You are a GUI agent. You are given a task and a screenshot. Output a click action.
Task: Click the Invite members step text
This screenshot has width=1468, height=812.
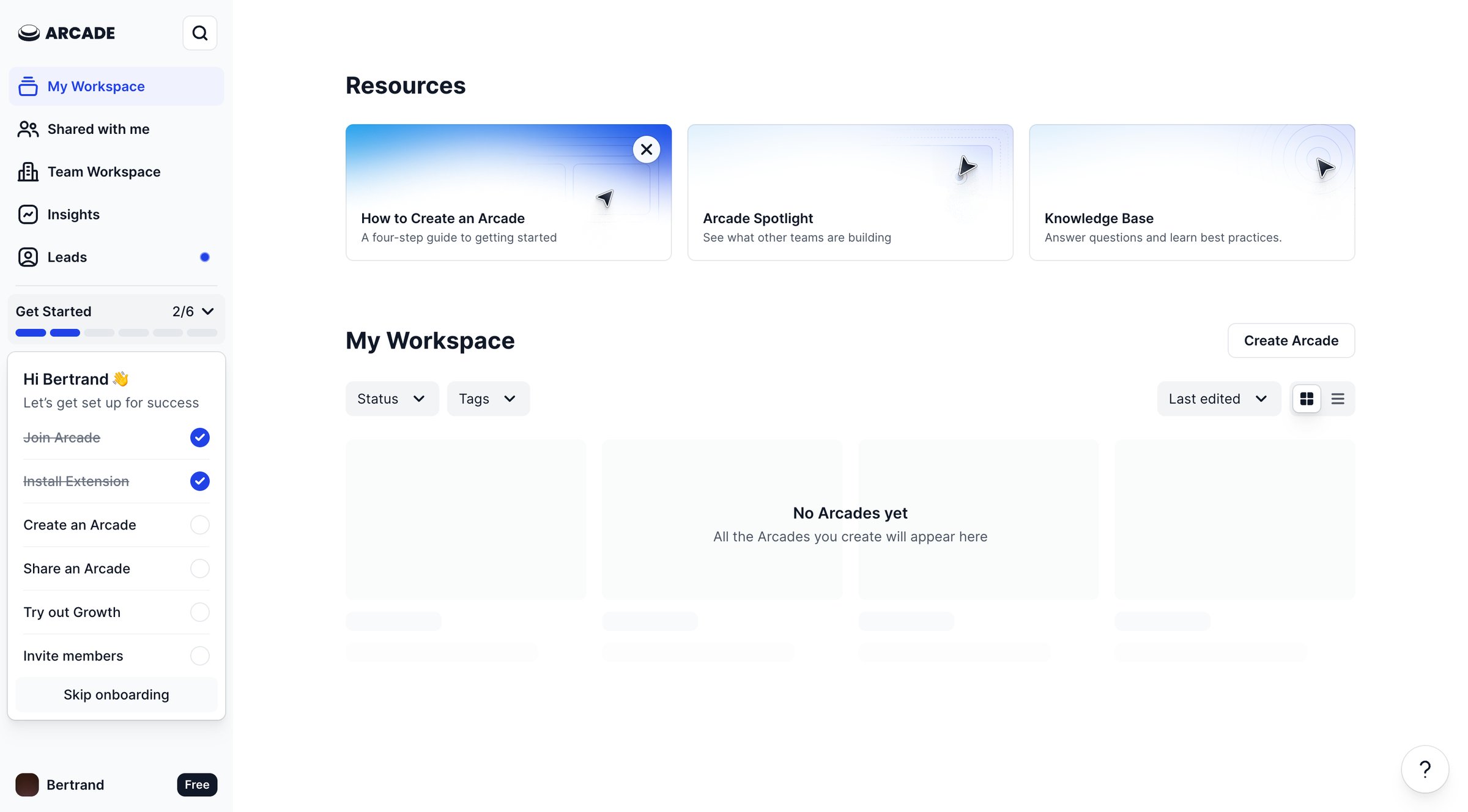coord(73,656)
